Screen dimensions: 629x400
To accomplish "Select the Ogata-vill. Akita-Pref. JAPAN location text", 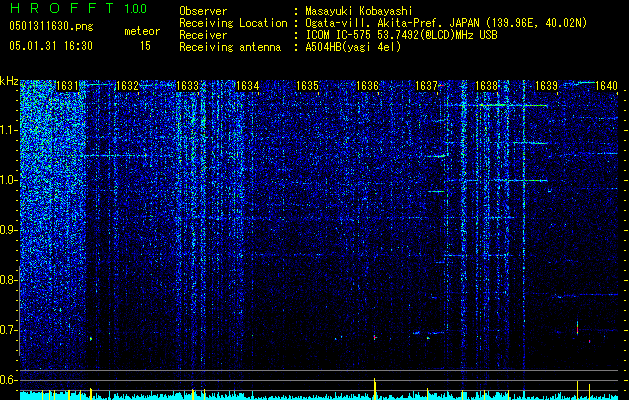I will pos(446,23).
